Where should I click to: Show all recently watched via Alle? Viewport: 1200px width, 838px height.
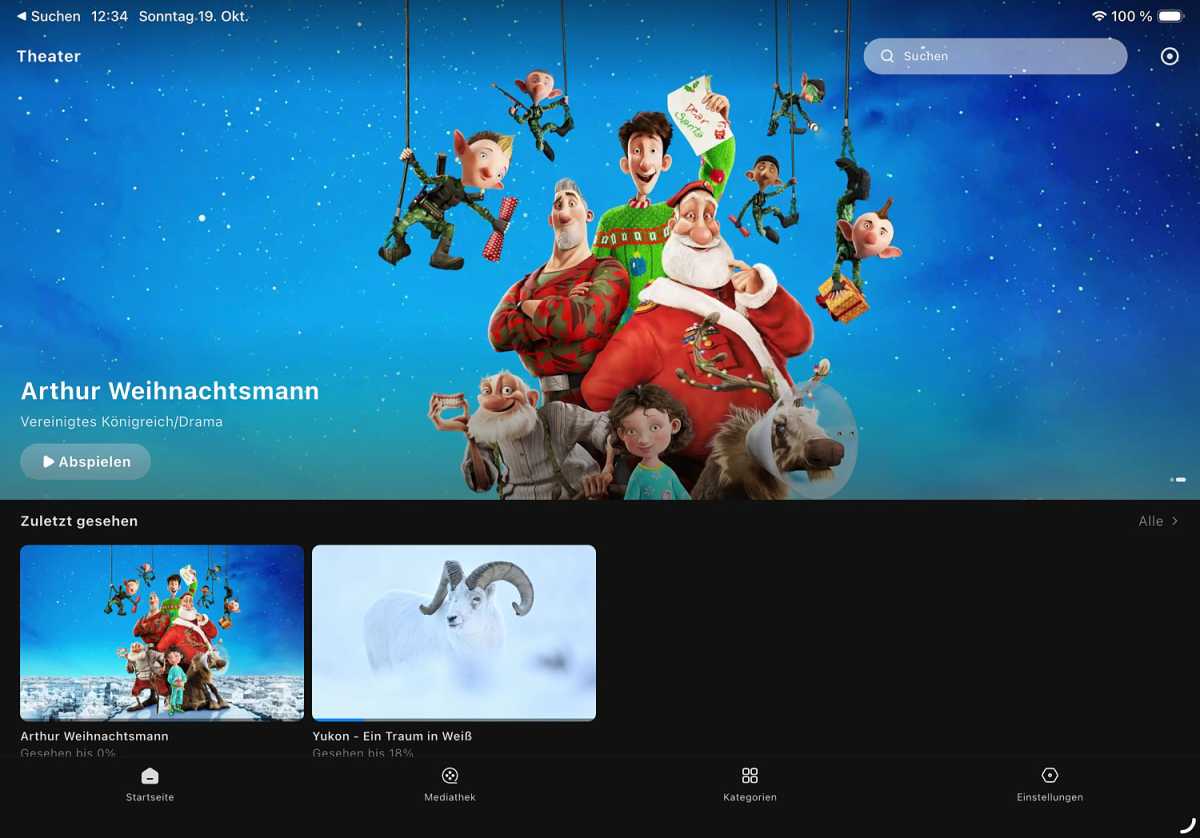[1150, 521]
